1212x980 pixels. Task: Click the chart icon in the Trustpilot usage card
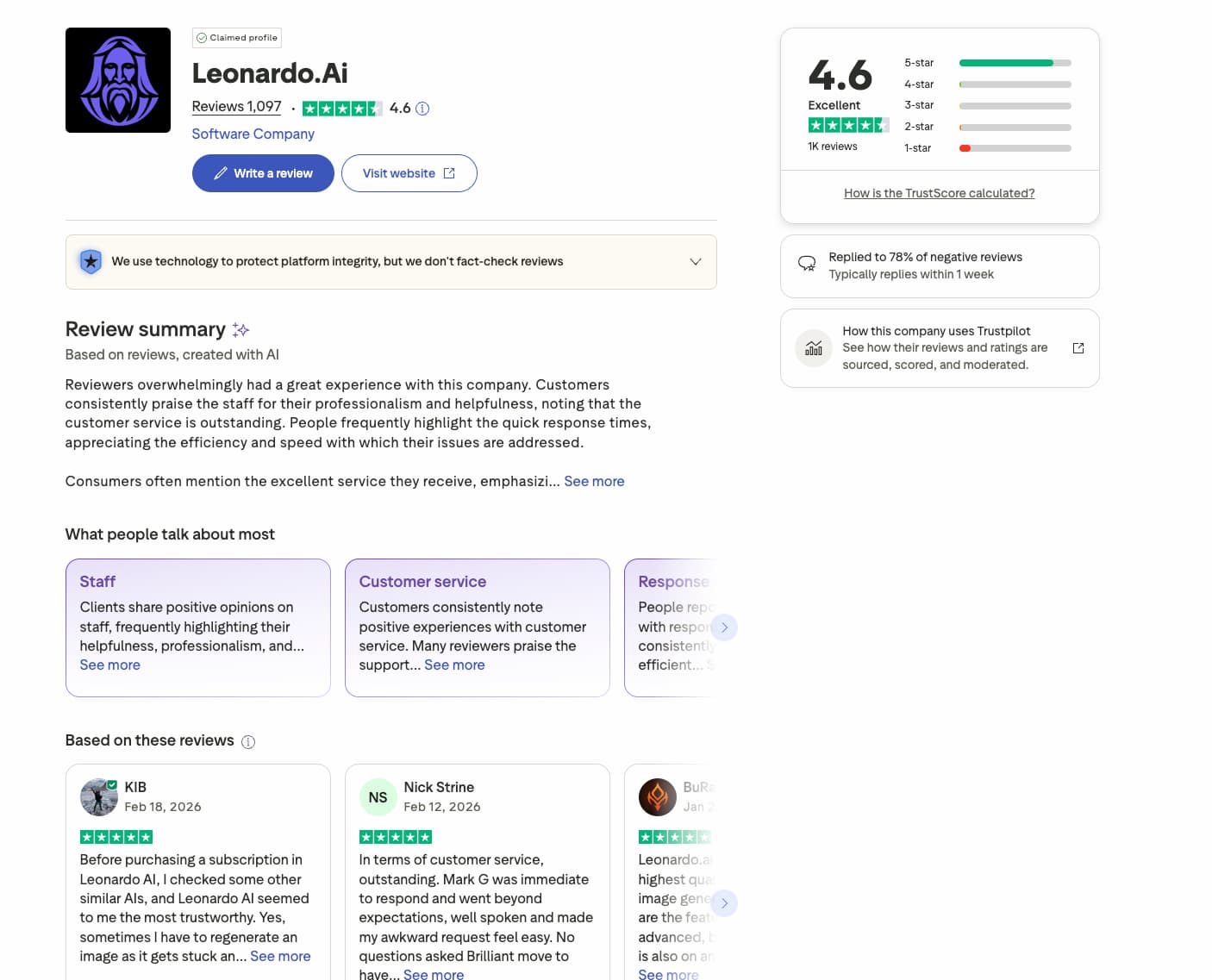813,348
